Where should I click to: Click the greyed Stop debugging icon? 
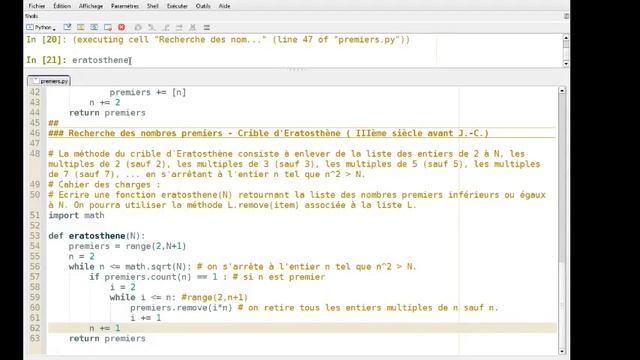pos(193,27)
